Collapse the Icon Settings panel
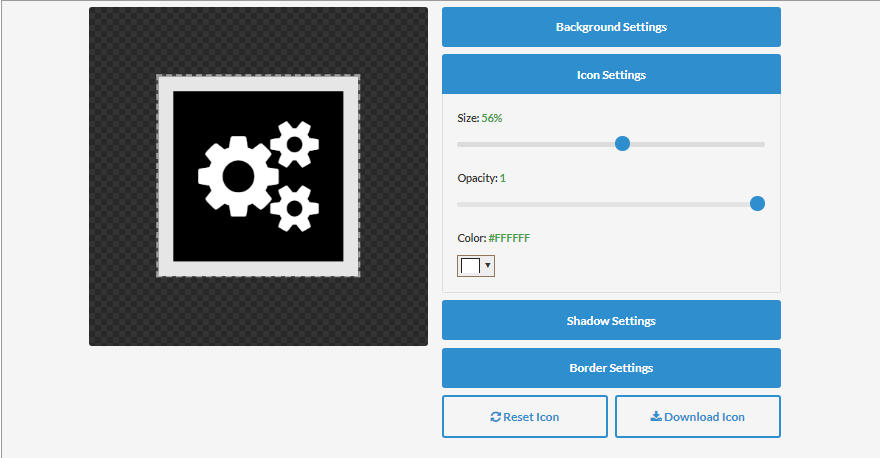This screenshot has height=458, width=880. tap(611, 75)
